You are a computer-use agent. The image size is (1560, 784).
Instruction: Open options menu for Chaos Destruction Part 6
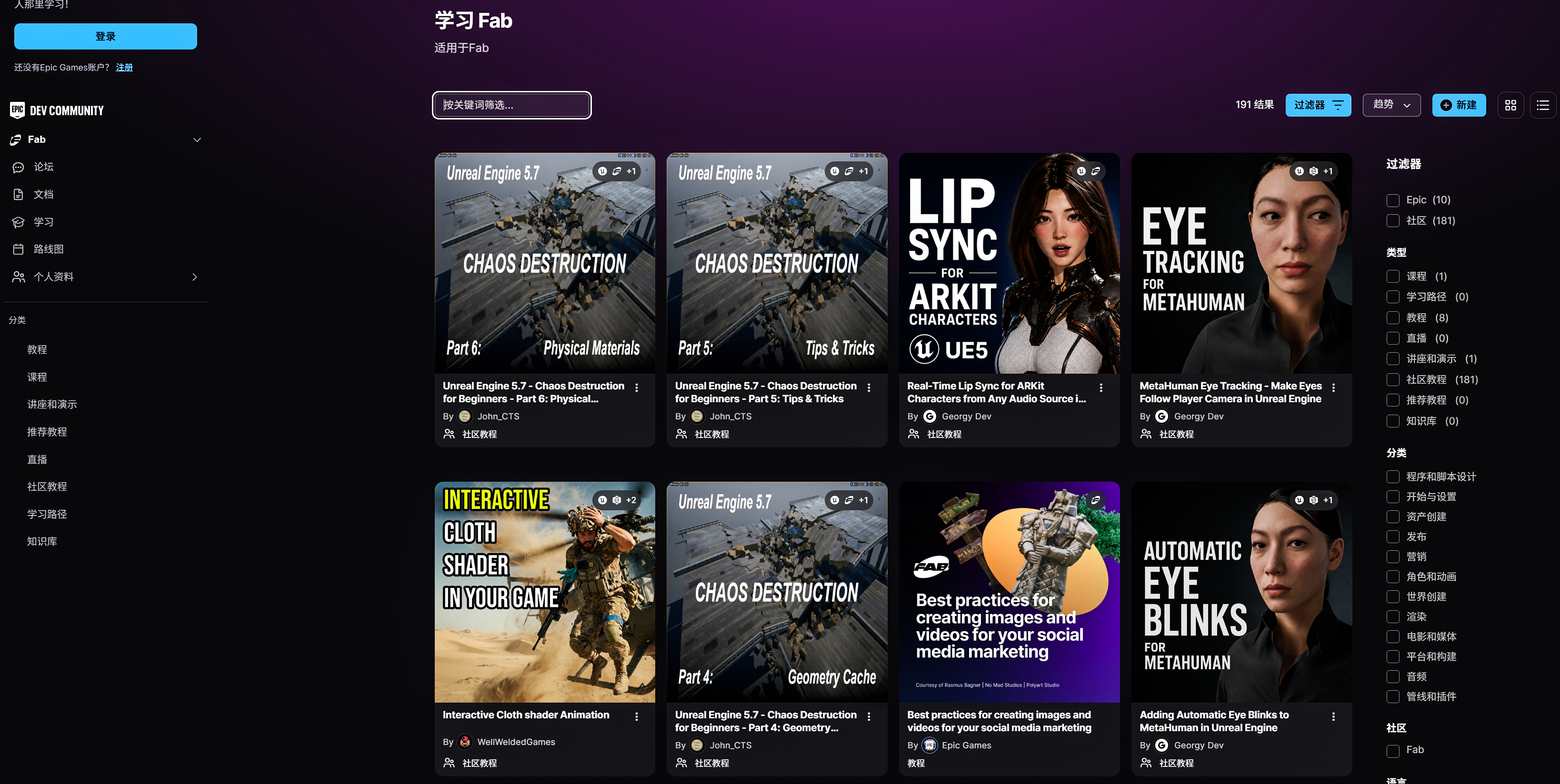point(637,387)
